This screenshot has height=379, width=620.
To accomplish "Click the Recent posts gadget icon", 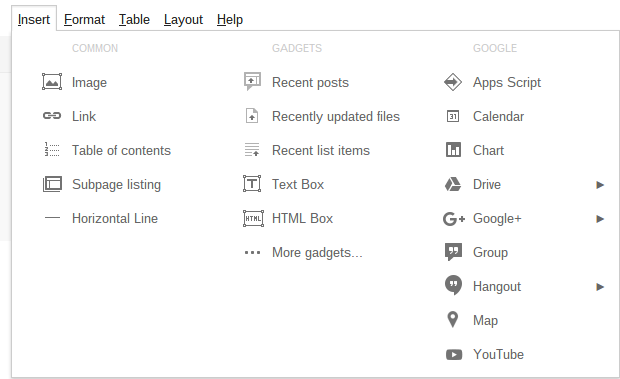I will pyautogui.click(x=252, y=81).
